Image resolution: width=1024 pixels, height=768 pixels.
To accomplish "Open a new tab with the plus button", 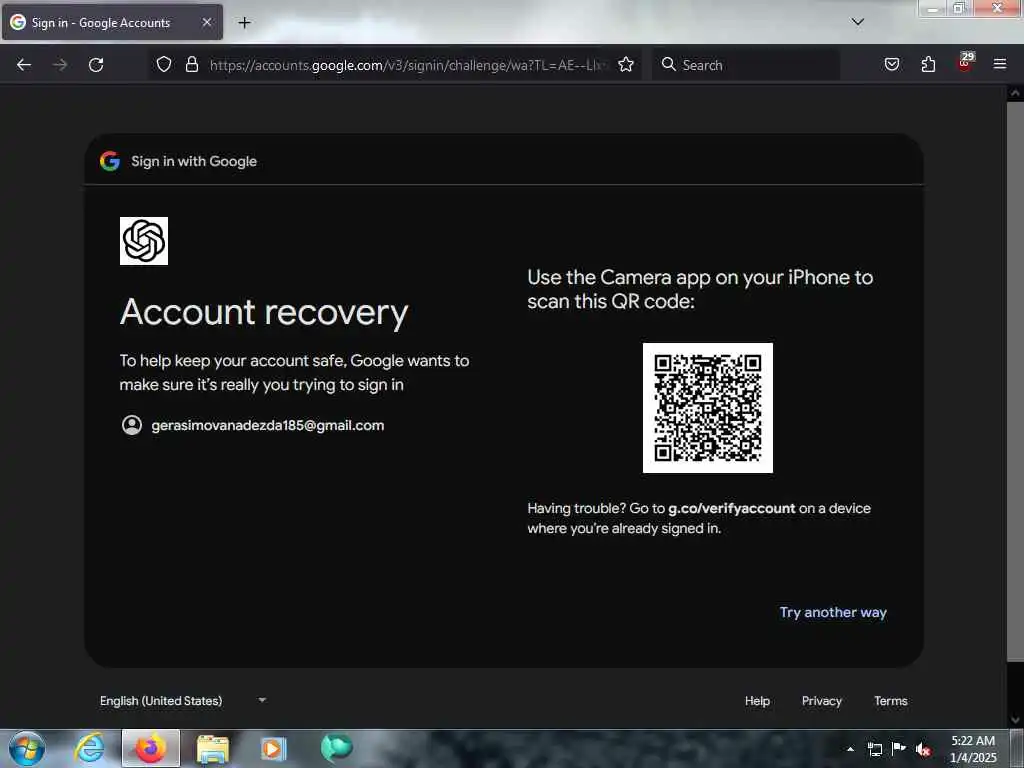I will [244, 22].
